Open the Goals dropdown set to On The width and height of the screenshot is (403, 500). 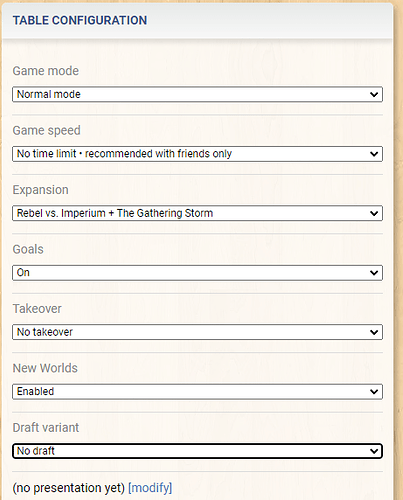[x=197, y=273]
